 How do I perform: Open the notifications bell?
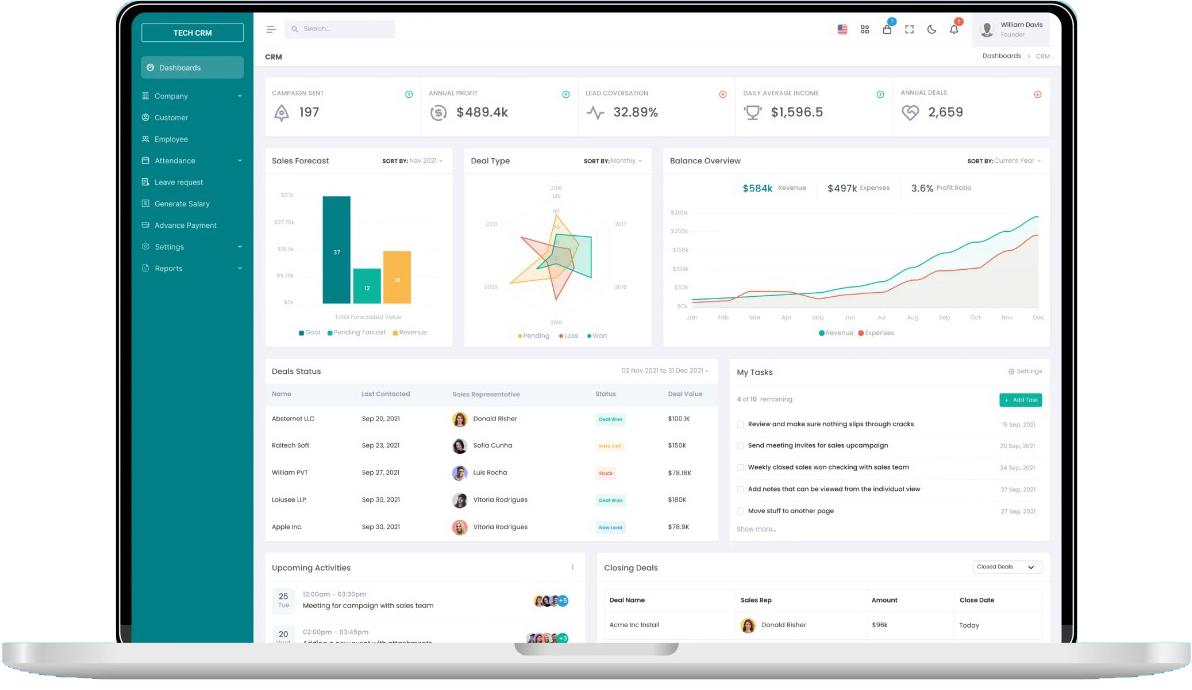(x=954, y=29)
